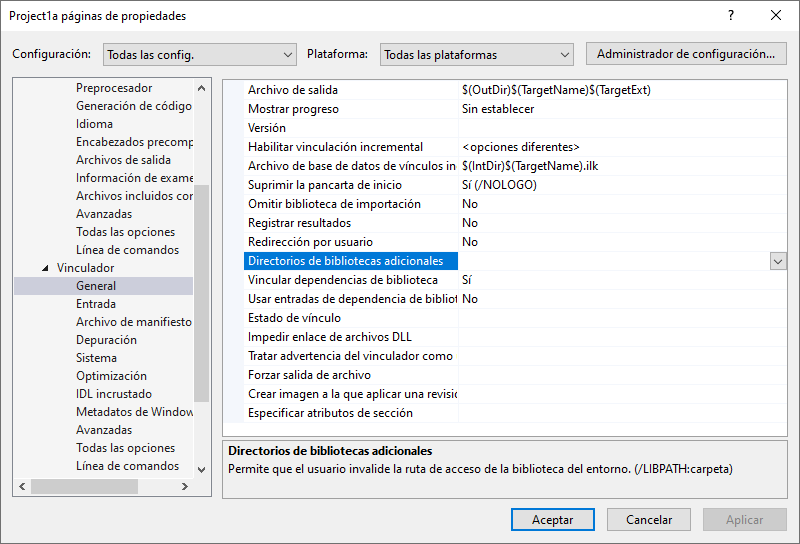Click the Cancelar button
Image resolution: width=800 pixels, height=544 pixels.
tap(648, 520)
